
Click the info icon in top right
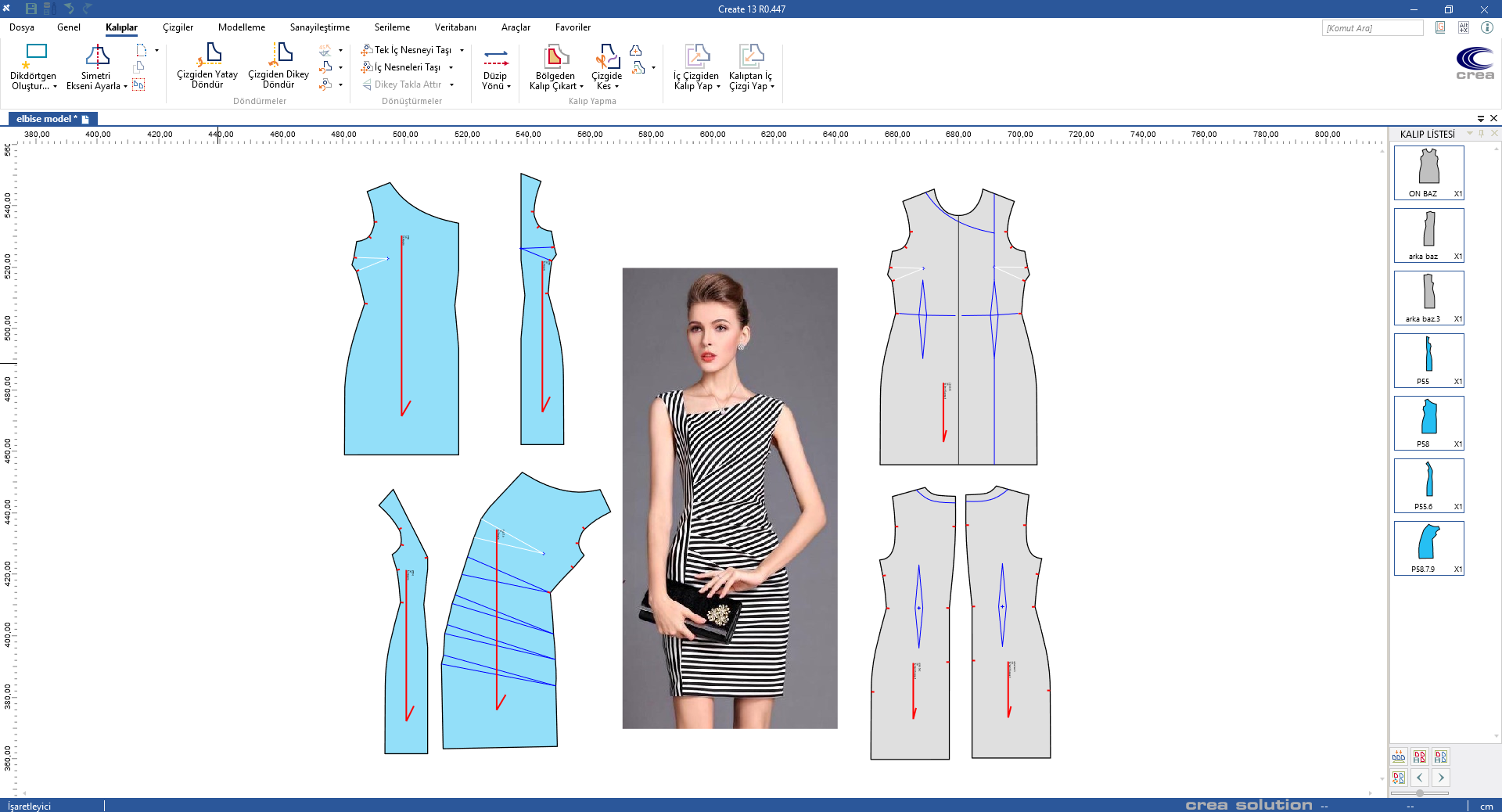click(x=1487, y=27)
